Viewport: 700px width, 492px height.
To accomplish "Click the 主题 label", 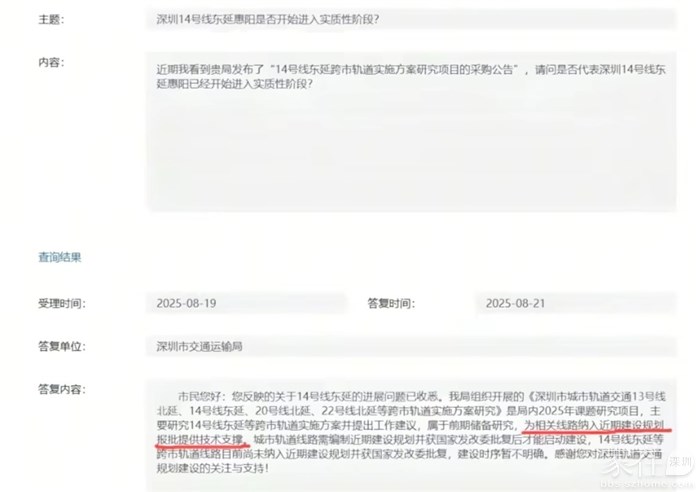I will [x=51, y=20].
